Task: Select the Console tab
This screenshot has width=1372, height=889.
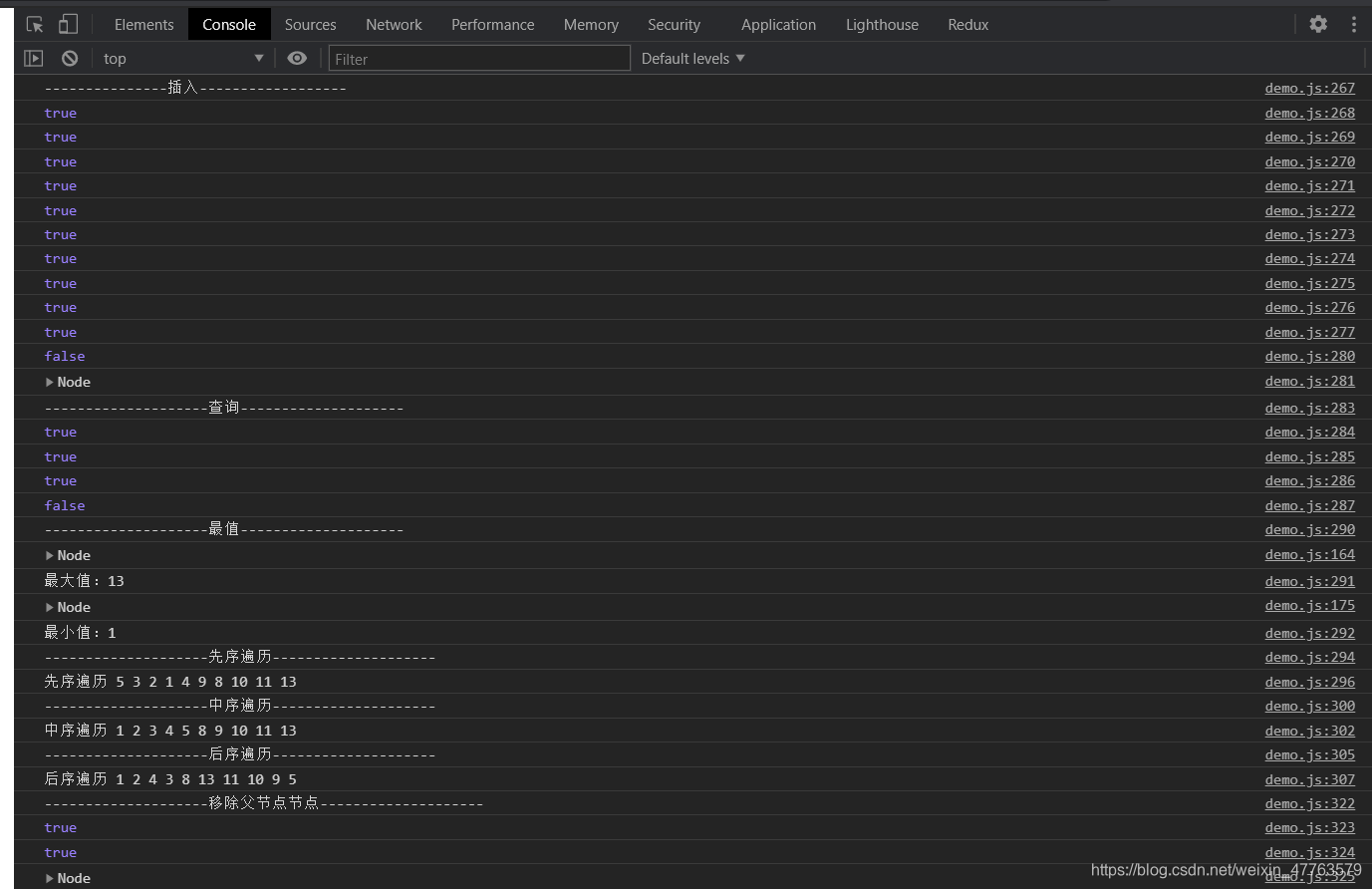Action: point(229,24)
